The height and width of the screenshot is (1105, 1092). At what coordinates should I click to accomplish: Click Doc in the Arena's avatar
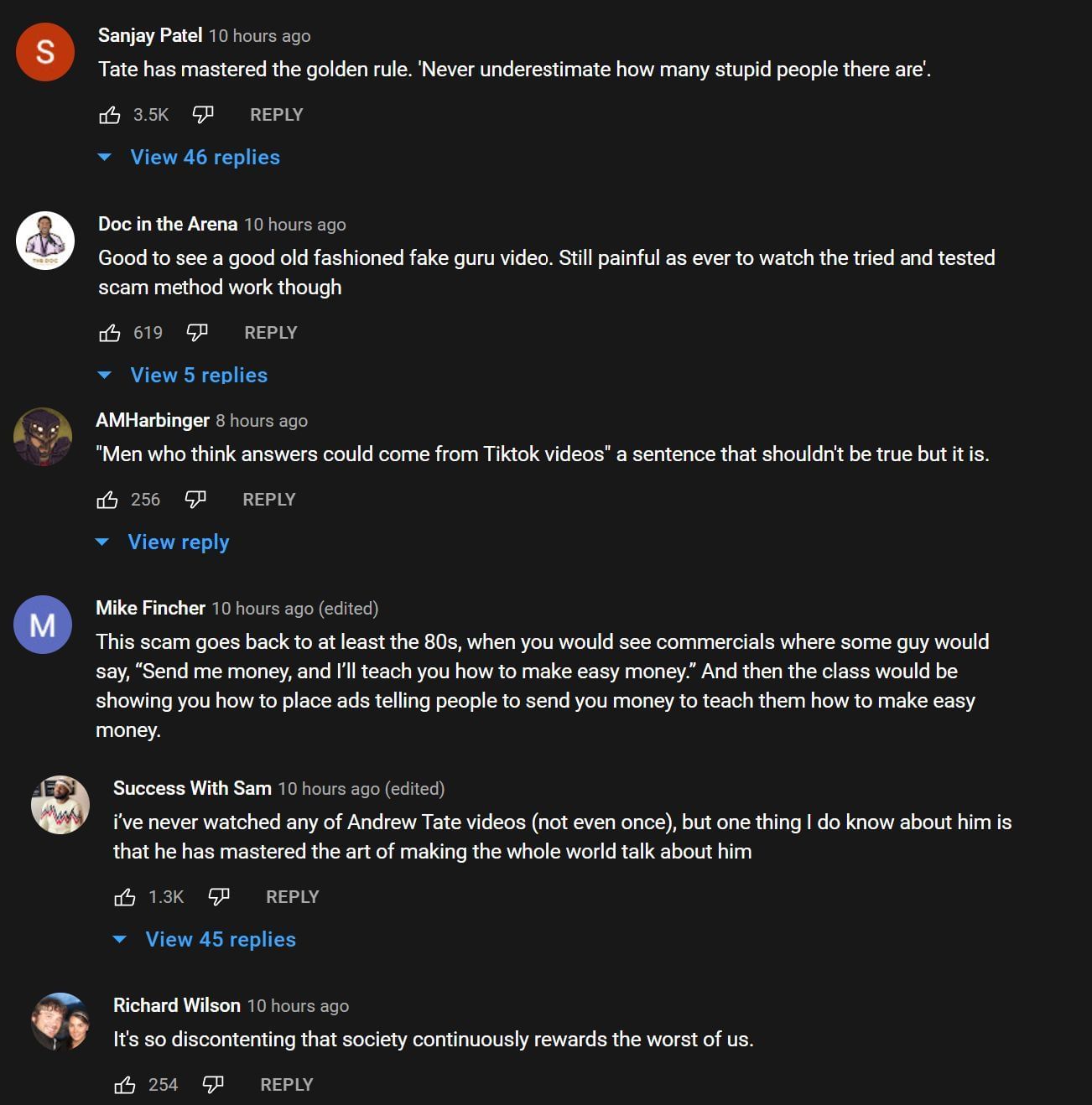tap(45, 241)
